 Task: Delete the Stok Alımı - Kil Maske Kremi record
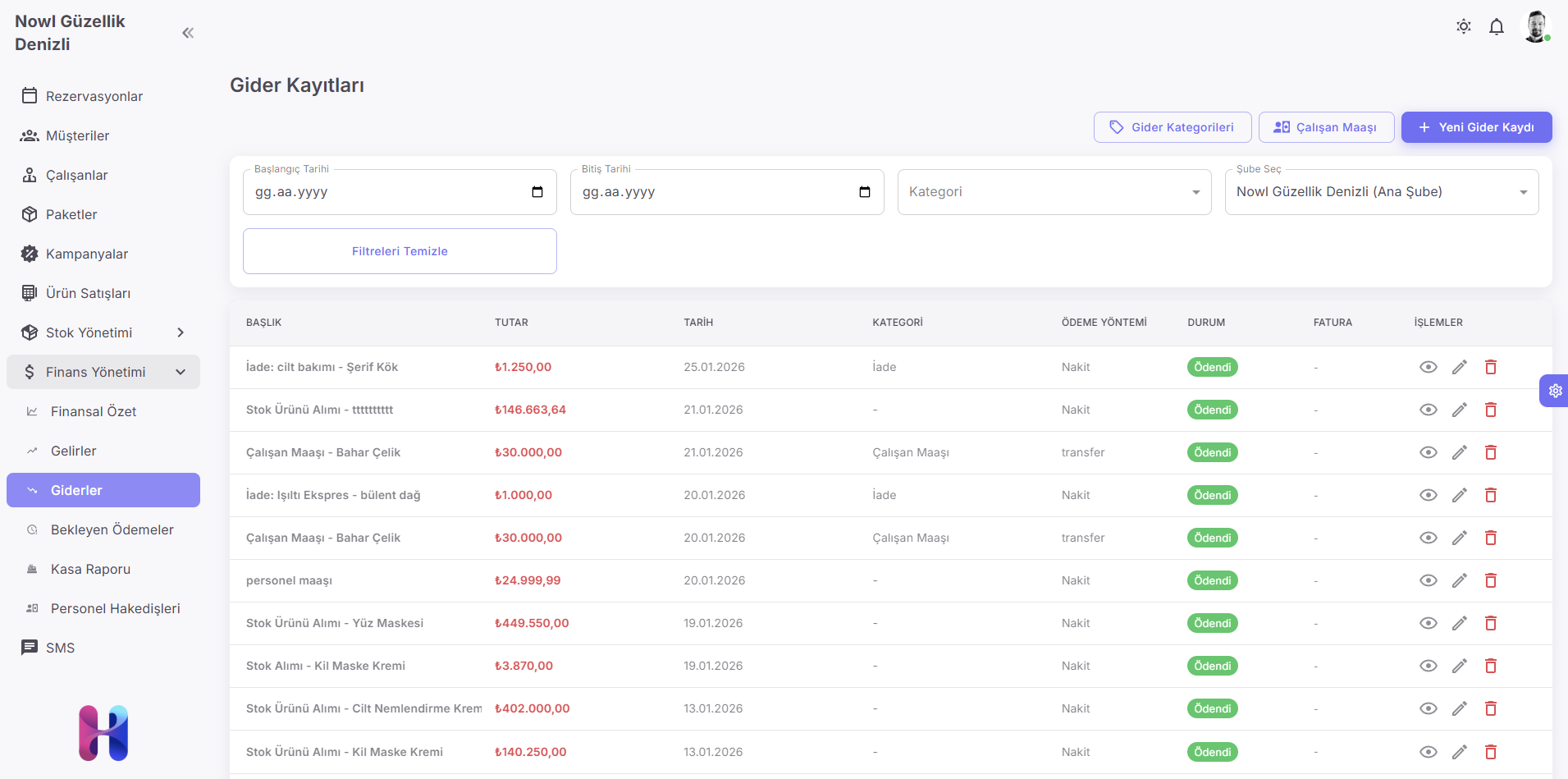tap(1490, 666)
